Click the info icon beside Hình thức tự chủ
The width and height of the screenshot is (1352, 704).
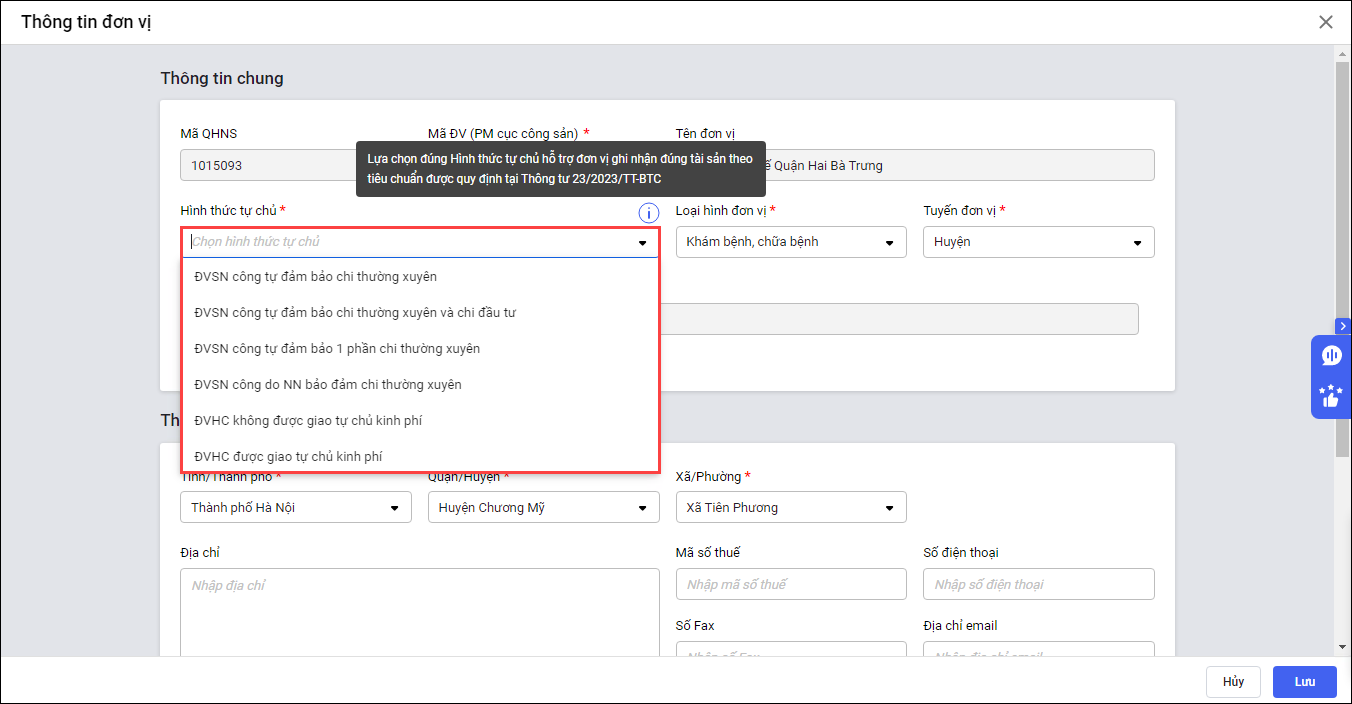648,212
